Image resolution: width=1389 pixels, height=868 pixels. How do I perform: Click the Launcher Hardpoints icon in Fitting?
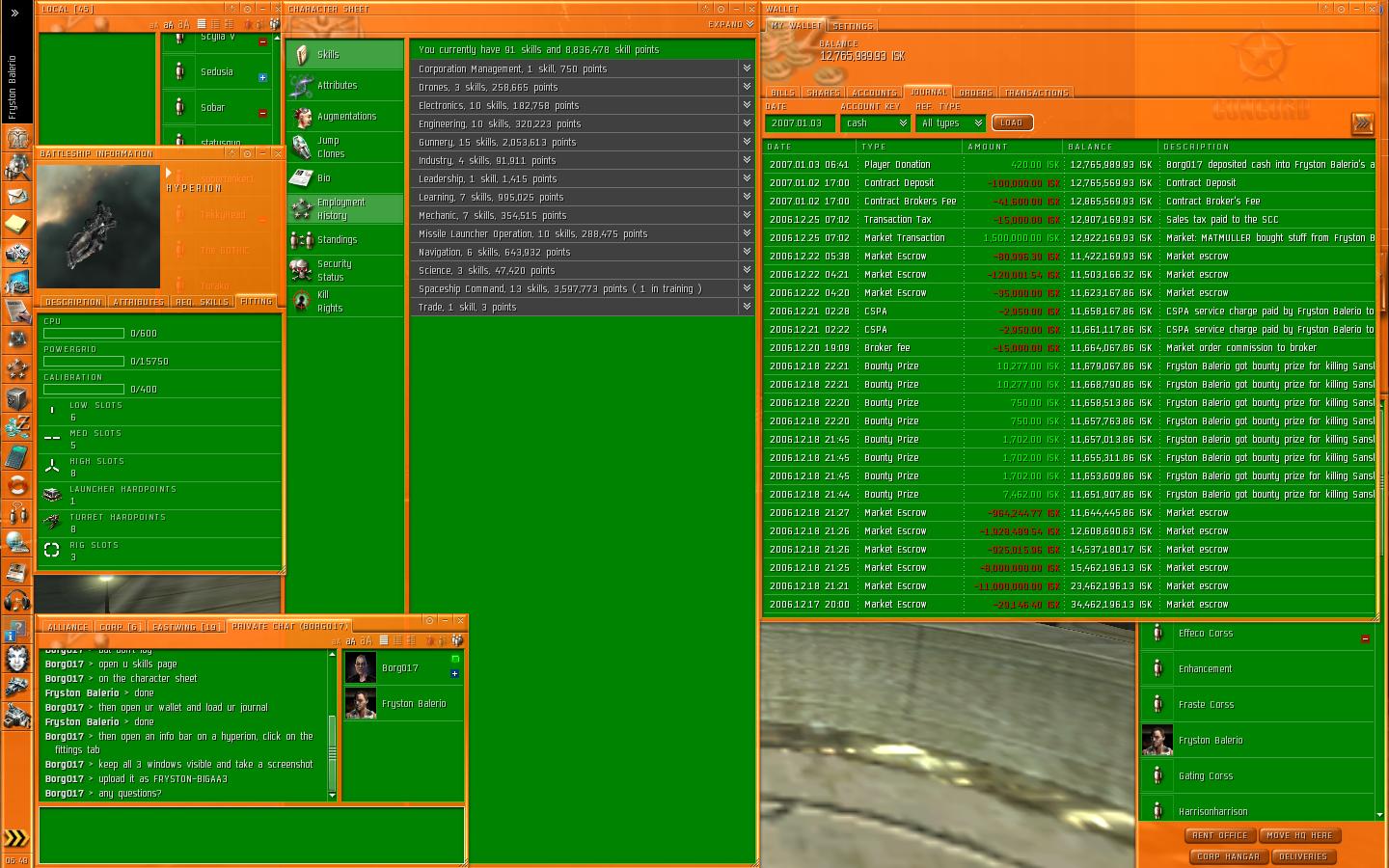(x=52, y=495)
